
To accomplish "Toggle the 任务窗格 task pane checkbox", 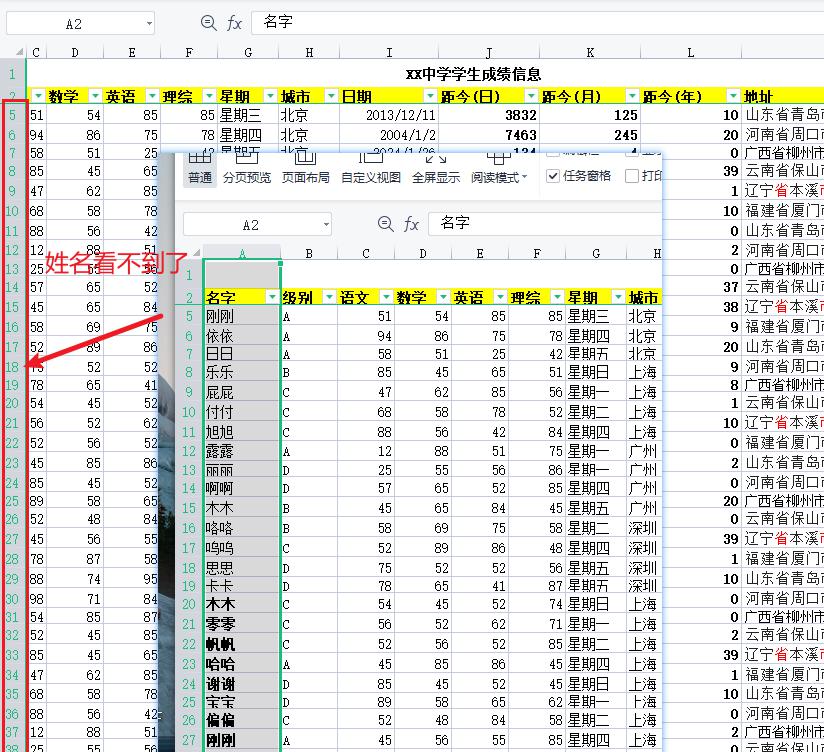I will pos(553,176).
